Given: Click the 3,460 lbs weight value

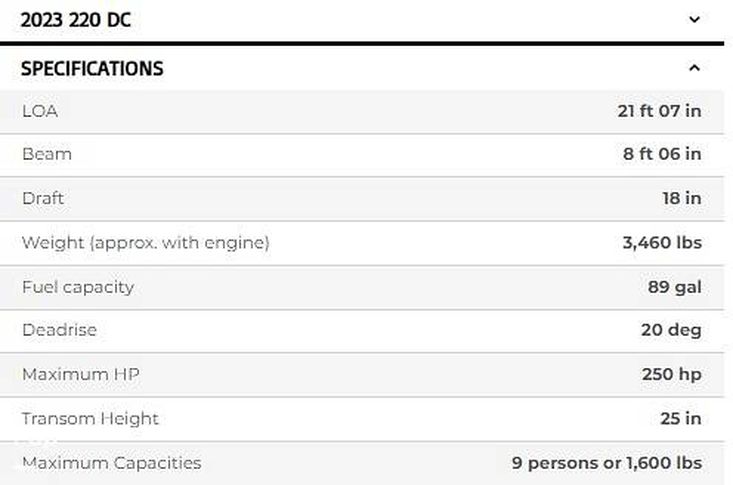Looking at the screenshot, I should pos(662,243).
